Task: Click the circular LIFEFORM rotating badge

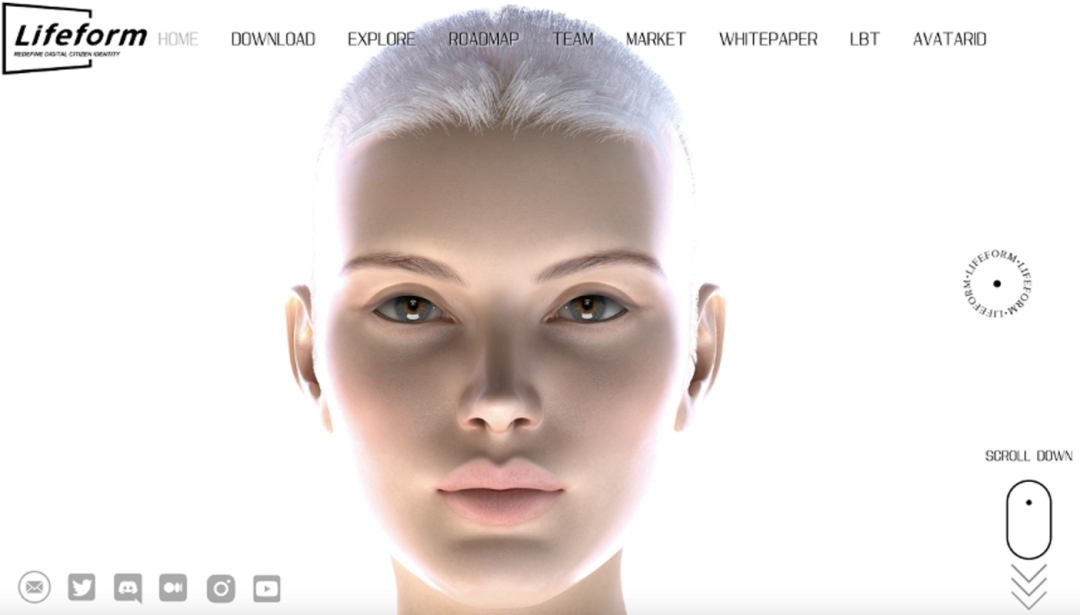Action: [997, 284]
